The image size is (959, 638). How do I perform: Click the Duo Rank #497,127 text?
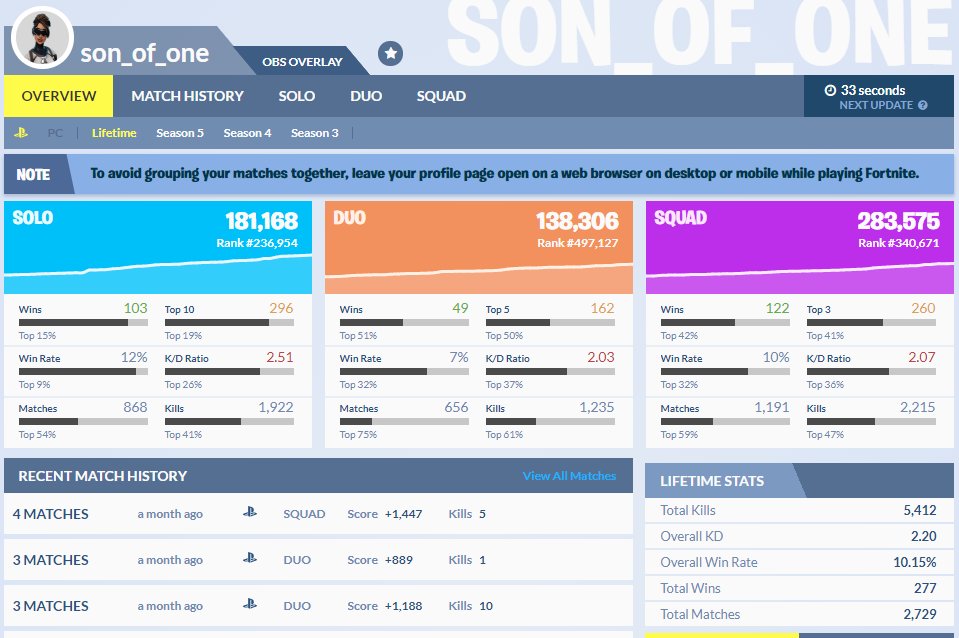coord(577,243)
